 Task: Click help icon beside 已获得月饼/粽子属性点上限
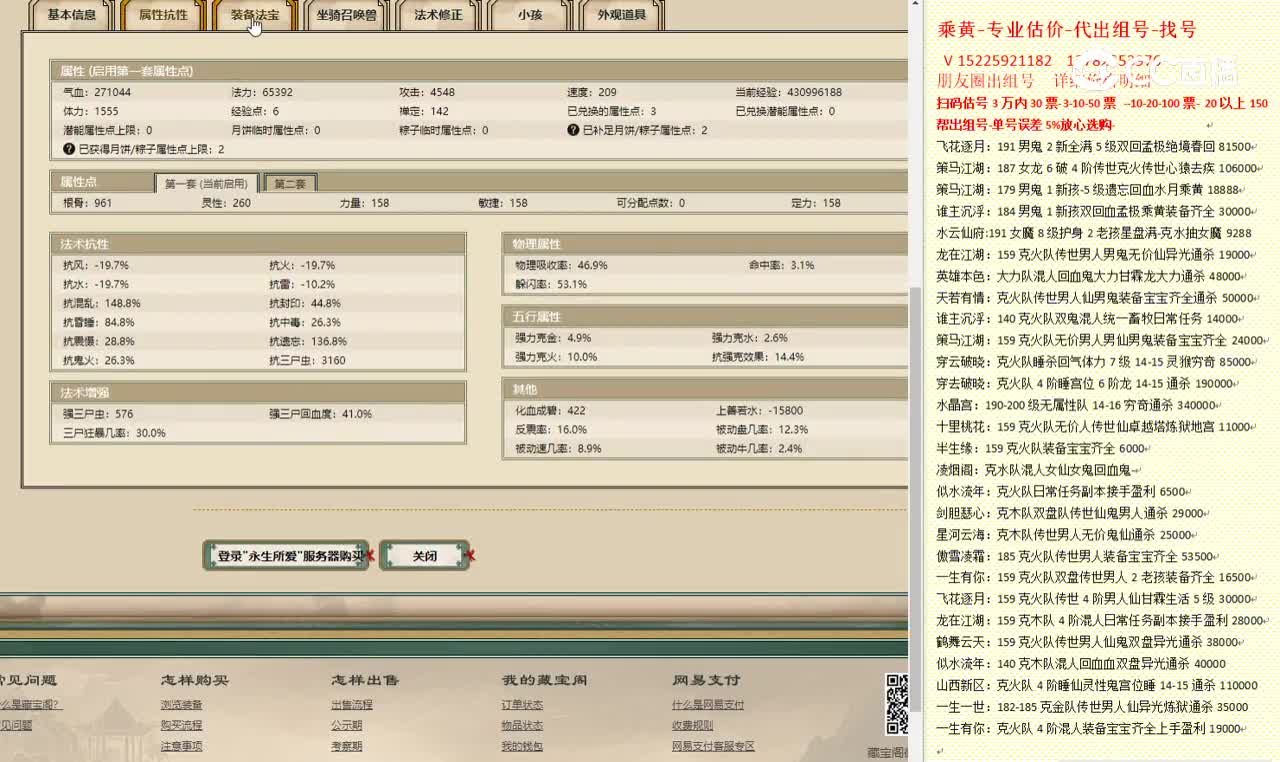(x=69, y=149)
